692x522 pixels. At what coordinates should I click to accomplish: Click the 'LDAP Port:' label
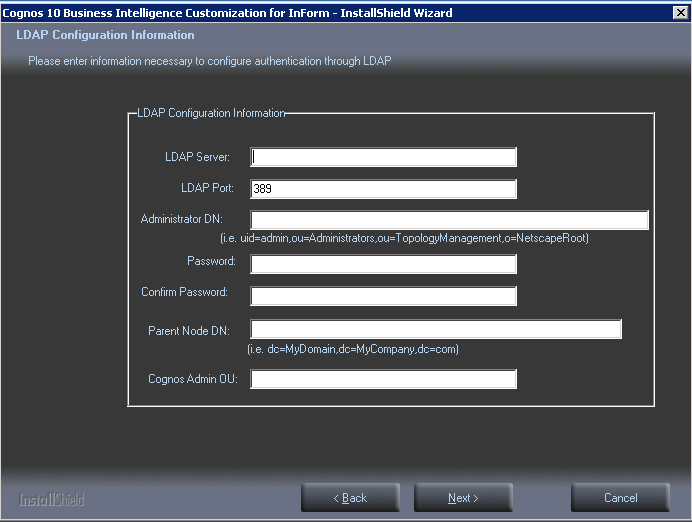pyautogui.click(x=207, y=188)
